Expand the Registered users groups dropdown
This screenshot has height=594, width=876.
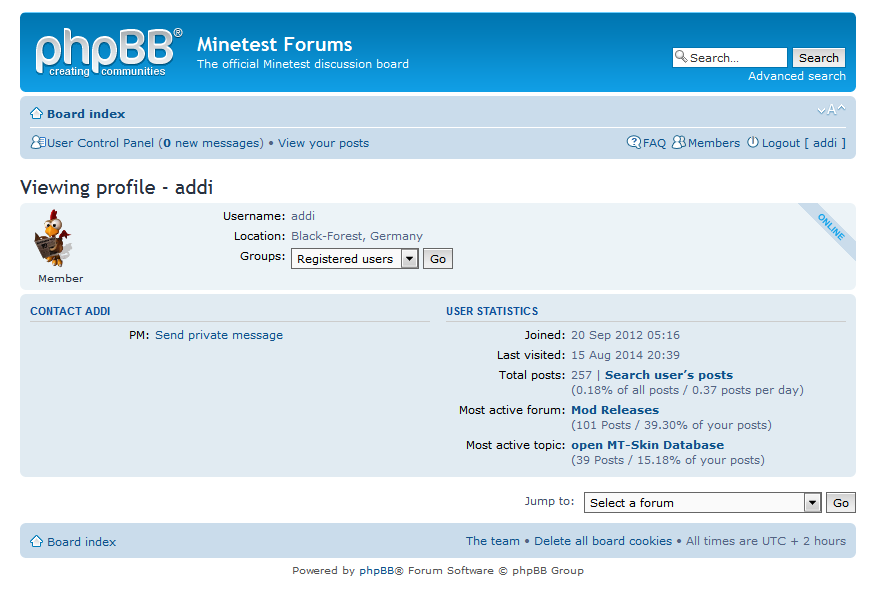click(x=409, y=259)
